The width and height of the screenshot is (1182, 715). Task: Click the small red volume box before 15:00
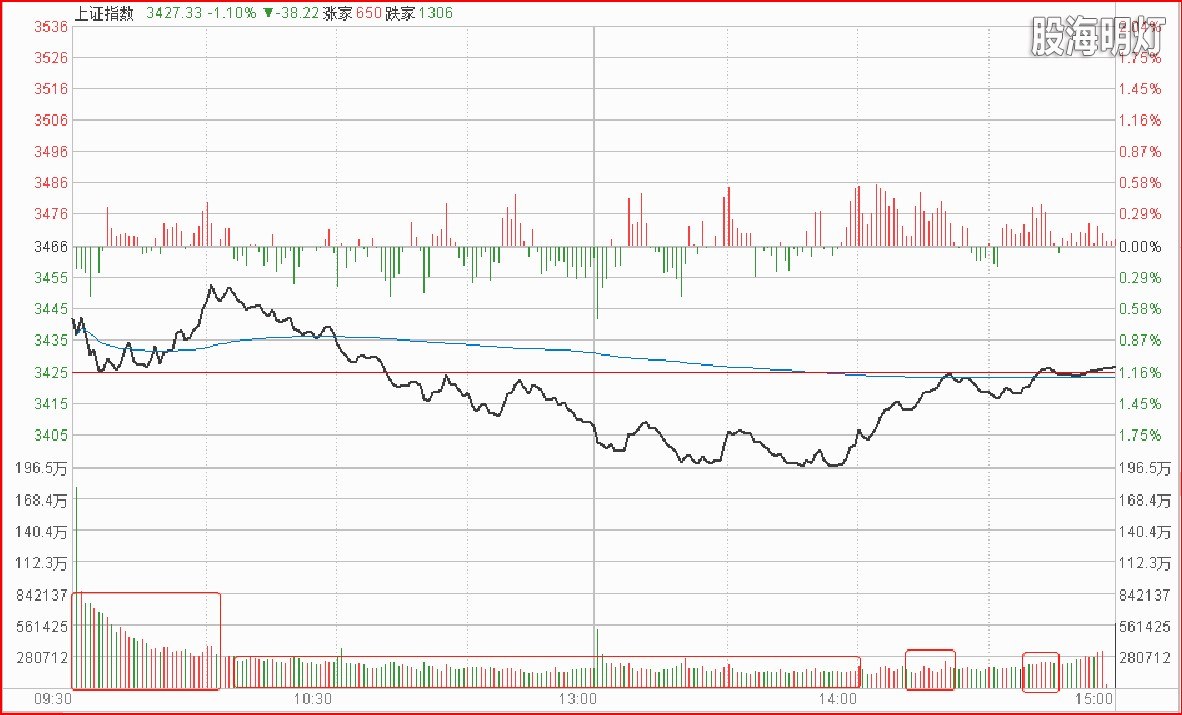click(1040, 671)
